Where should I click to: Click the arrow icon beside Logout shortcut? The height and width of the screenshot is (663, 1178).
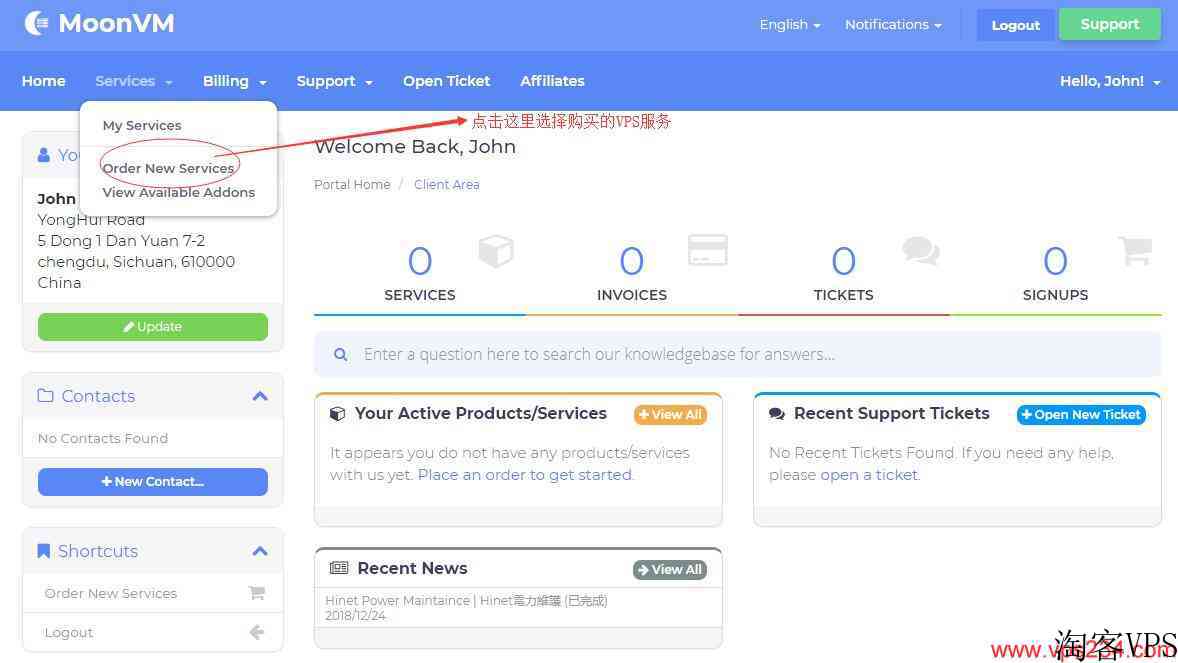(257, 632)
